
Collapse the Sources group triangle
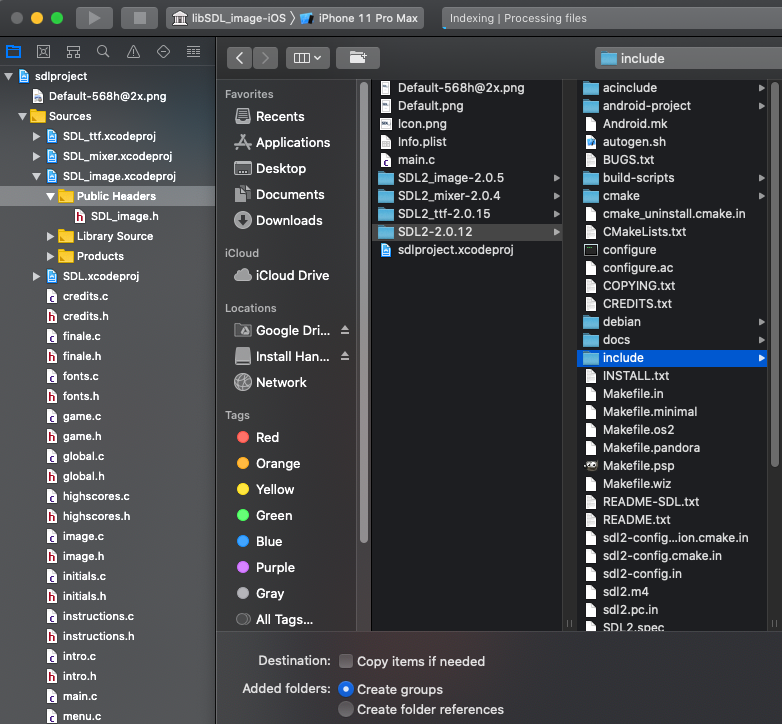pyautogui.click(x=22, y=116)
